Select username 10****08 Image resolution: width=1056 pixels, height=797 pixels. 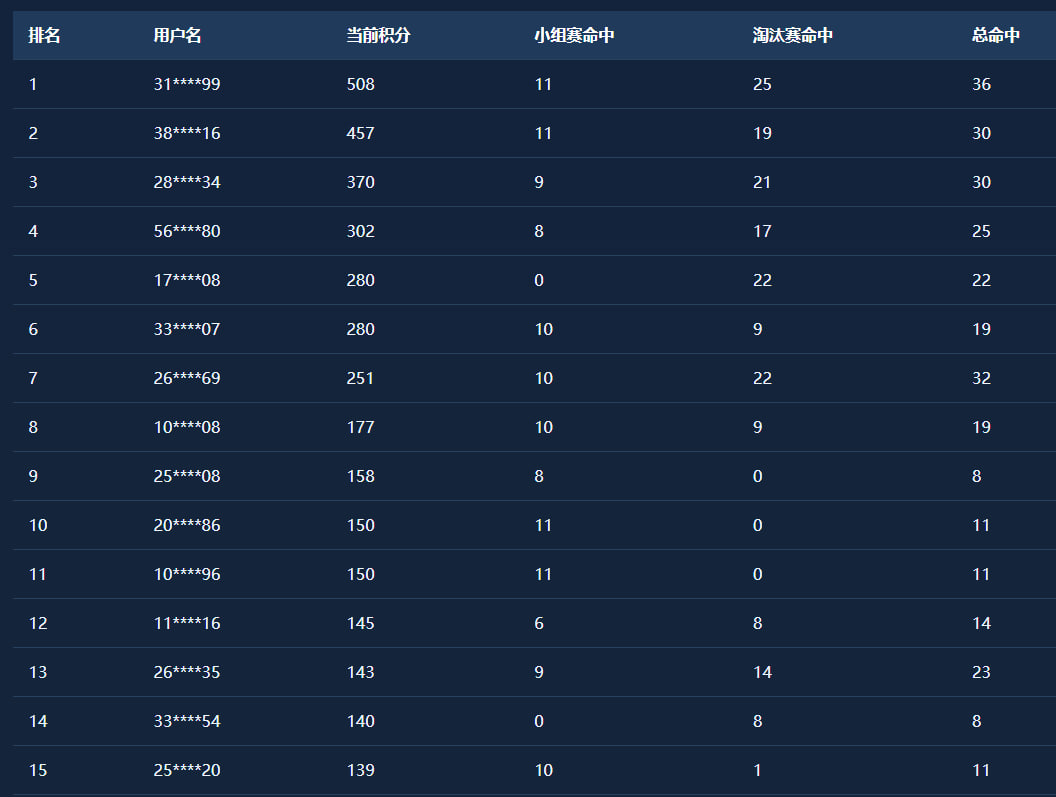pyautogui.click(x=187, y=427)
